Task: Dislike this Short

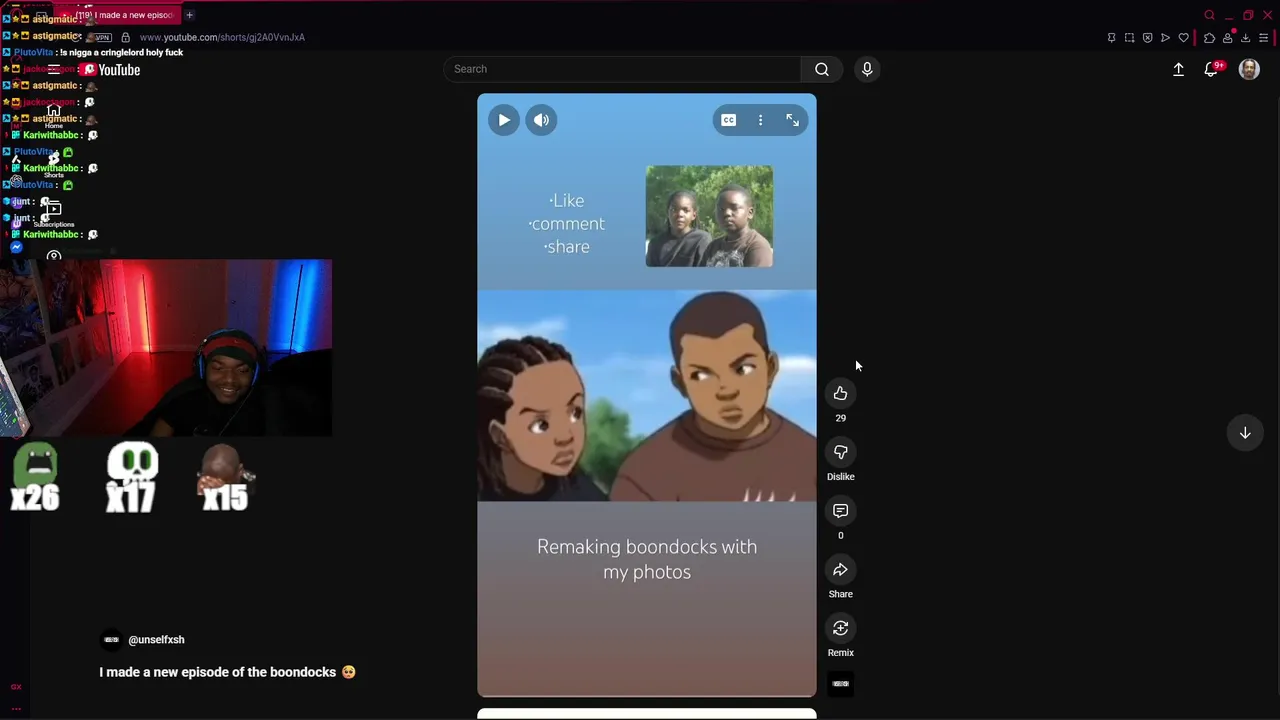Action: (x=841, y=452)
